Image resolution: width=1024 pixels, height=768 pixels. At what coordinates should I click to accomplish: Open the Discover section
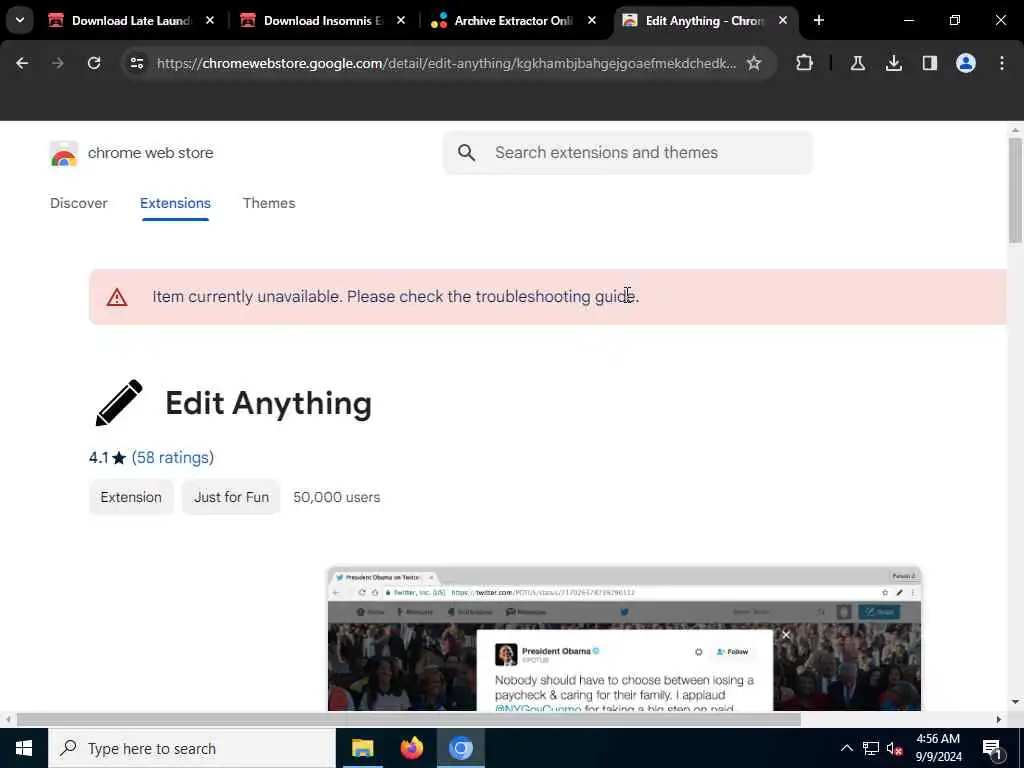(78, 203)
